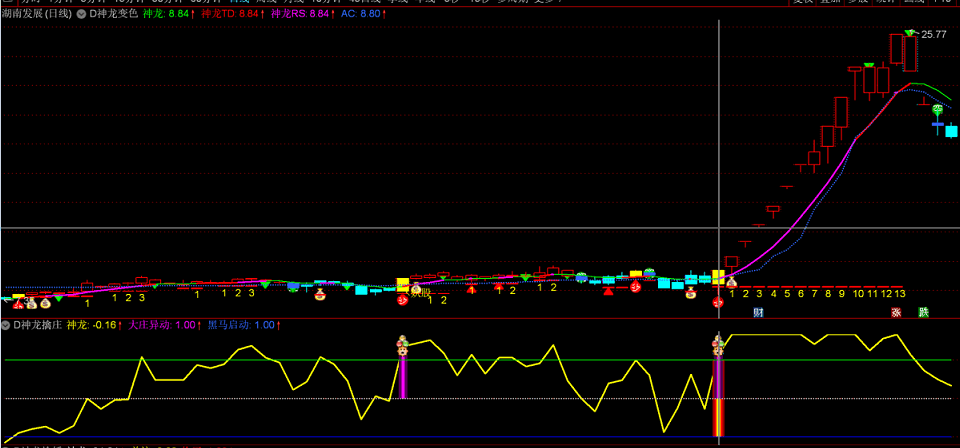Image resolution: width=960 pixels, height=448 pixels.
Task: Click the signal marker numbered 13
Action: (x=900, y=294)
